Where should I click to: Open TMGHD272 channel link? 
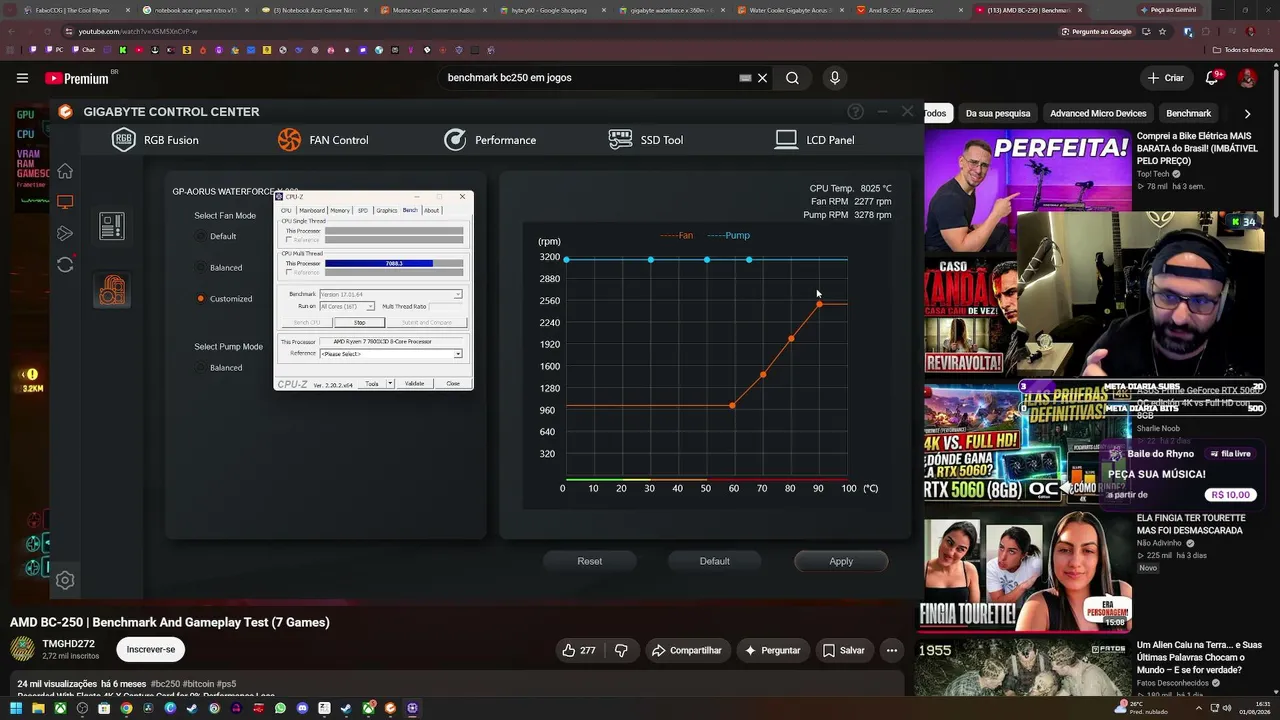[68, 644]
